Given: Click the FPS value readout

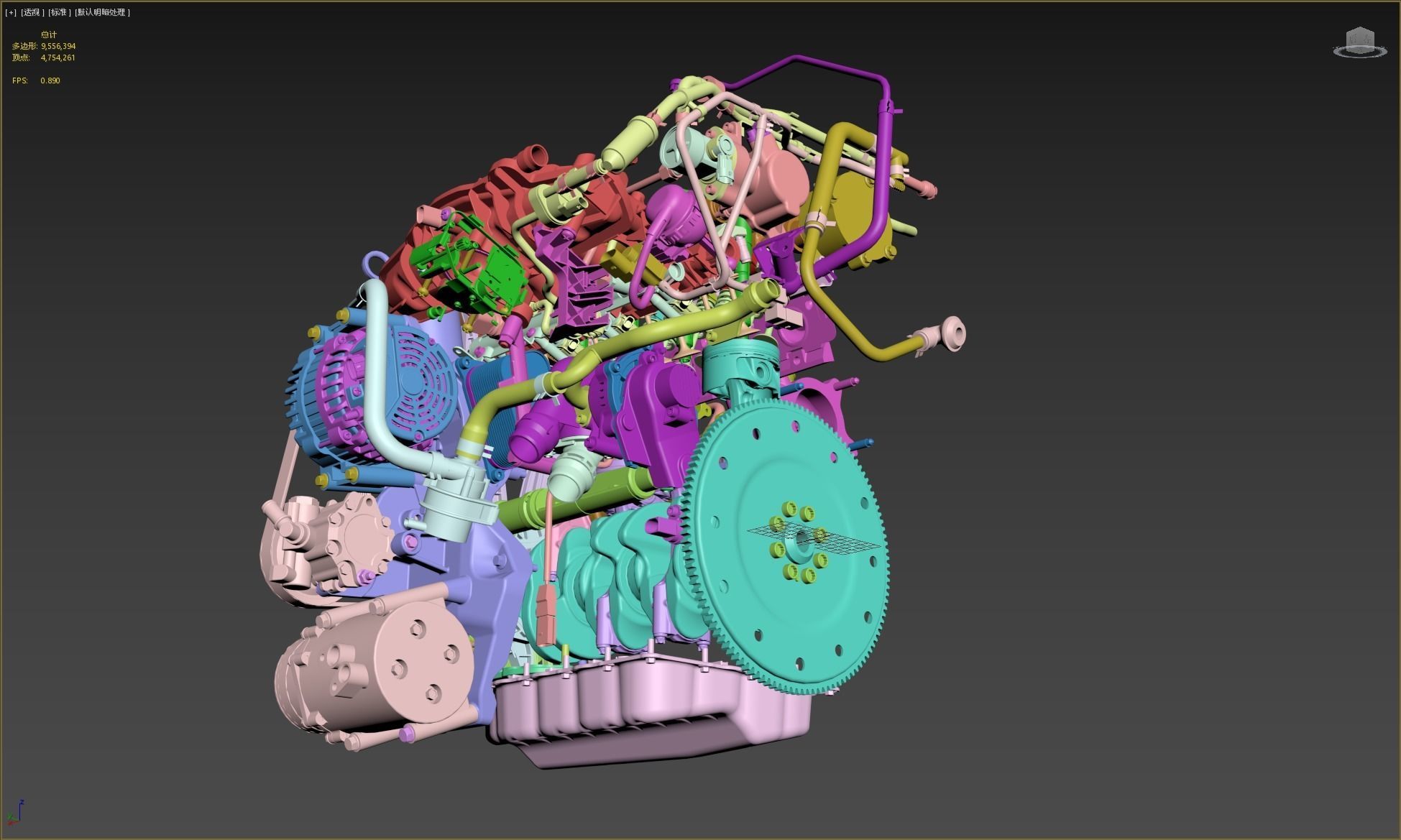Looking at the screenshot, I should pos(49,80).
